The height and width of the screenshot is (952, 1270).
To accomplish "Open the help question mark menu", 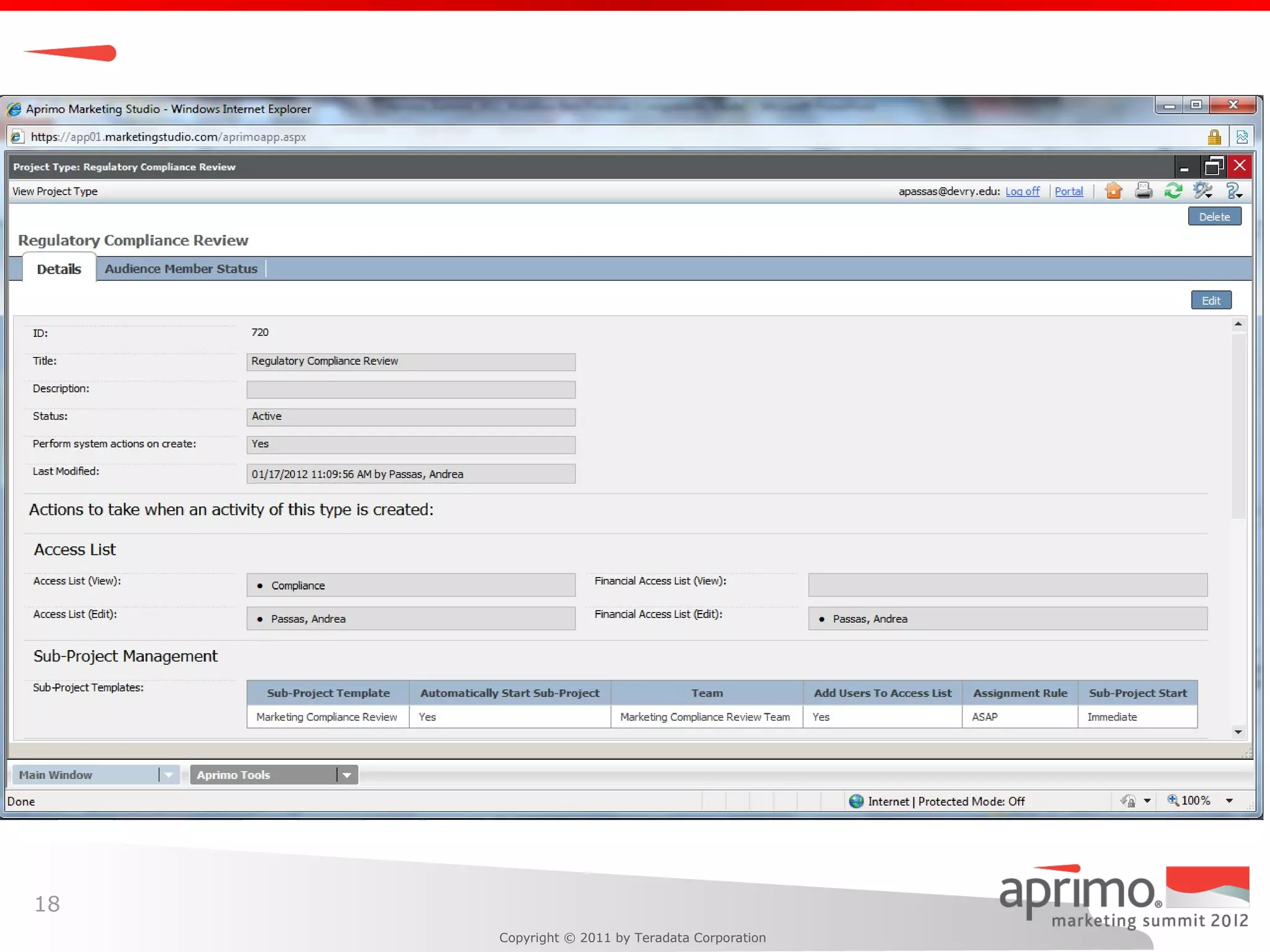I will [1234, 191].
